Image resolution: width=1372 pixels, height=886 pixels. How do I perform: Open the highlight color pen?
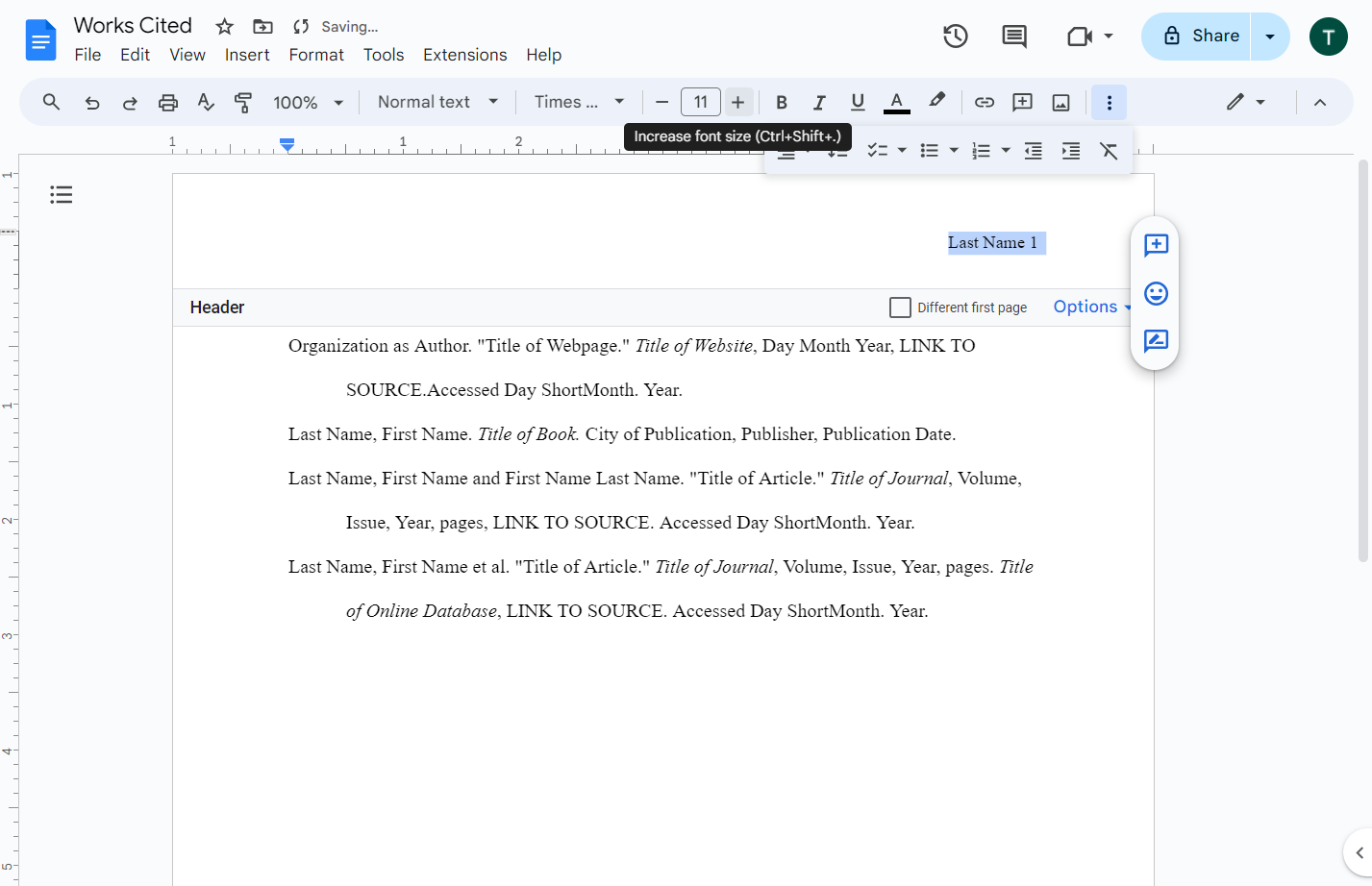click(x=936, y=101)
